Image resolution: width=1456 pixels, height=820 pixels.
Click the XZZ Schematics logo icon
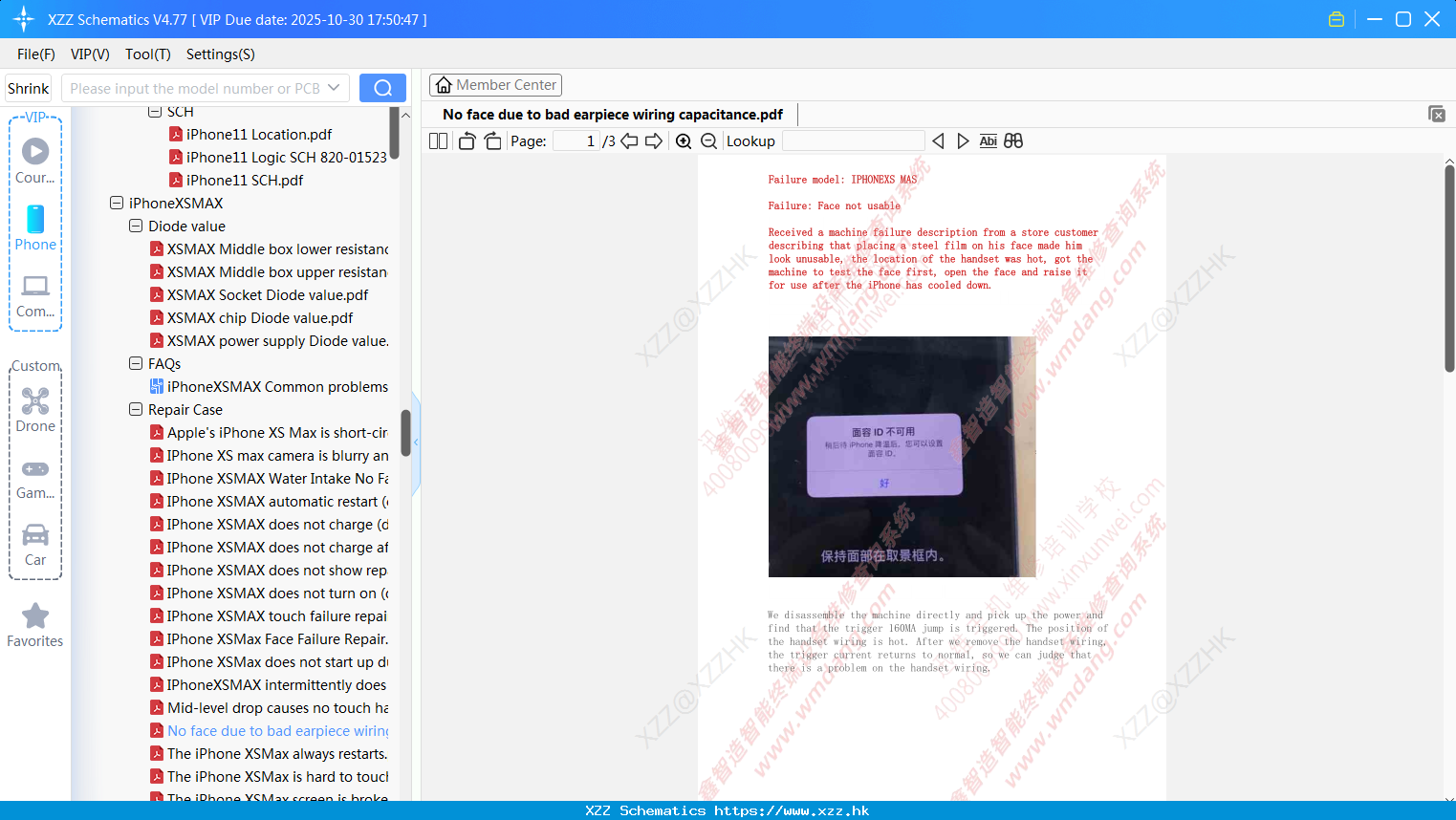pyautogui.click(x=24, y=19)
